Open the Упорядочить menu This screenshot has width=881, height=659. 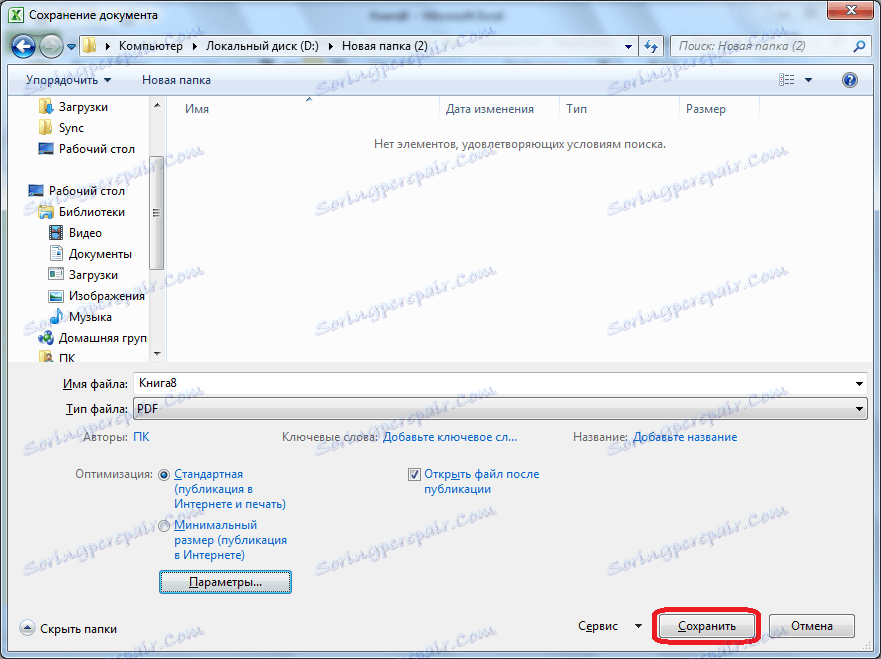pyautogui.click(x=68, y=80)
